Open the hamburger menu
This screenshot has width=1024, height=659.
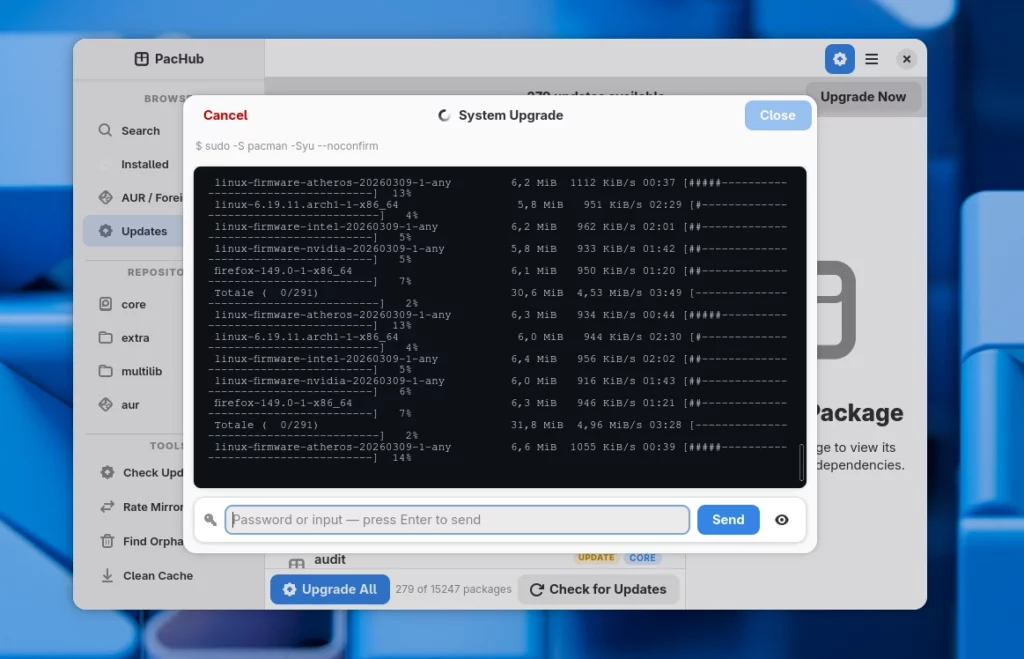click(x=872, y=59)
